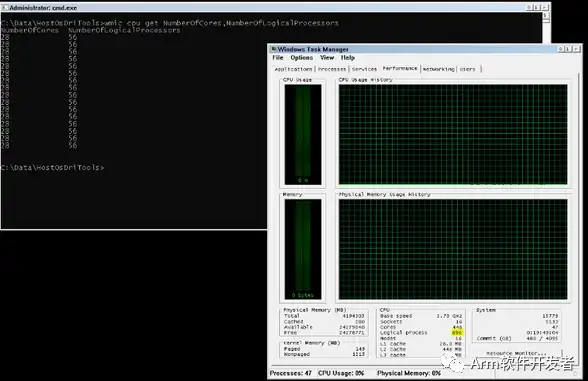Click the wmic cpu get command line in cmd
The image size is (588, 381).
pos(170,23)
